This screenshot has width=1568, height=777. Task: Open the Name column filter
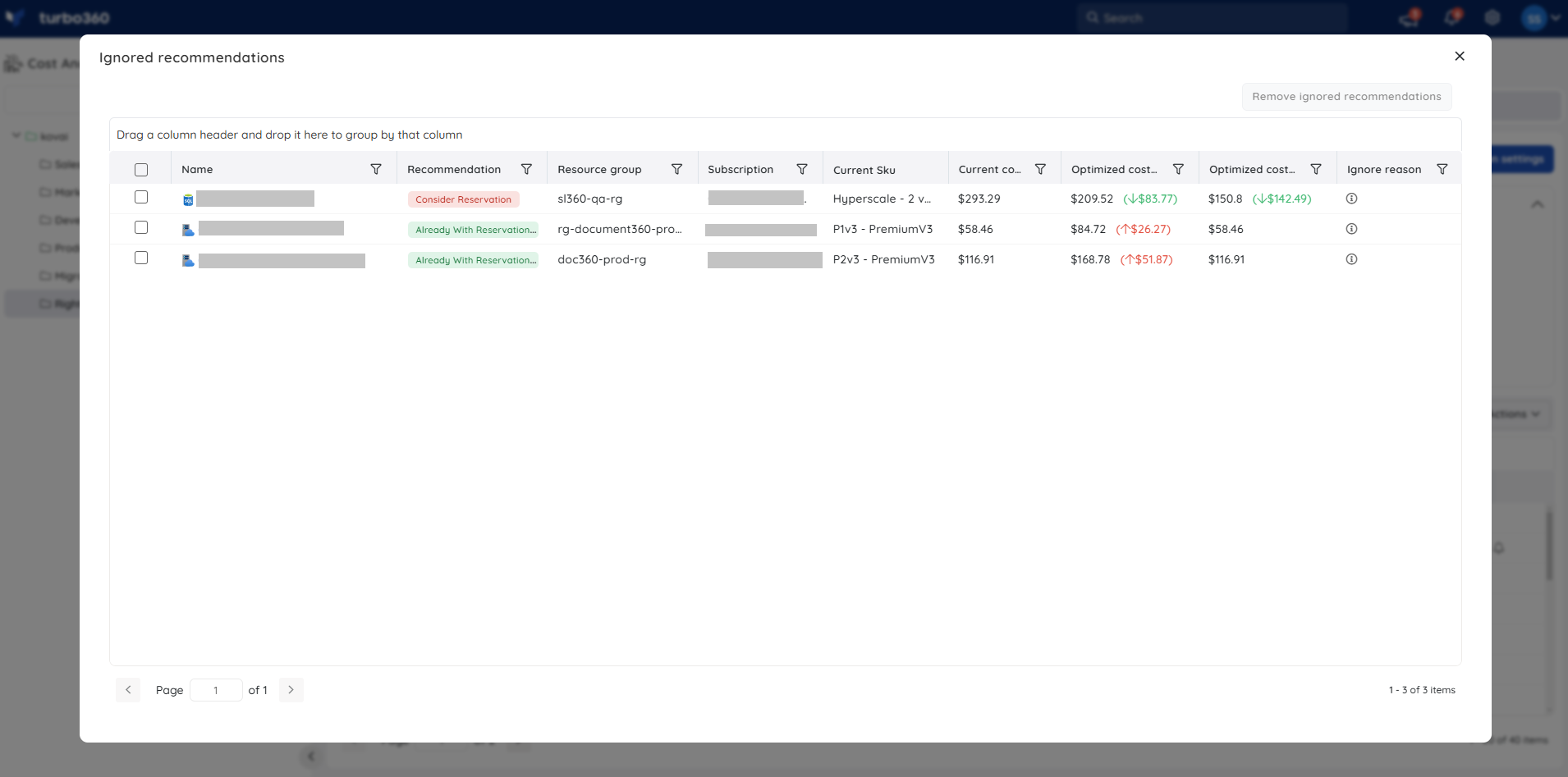376,169
